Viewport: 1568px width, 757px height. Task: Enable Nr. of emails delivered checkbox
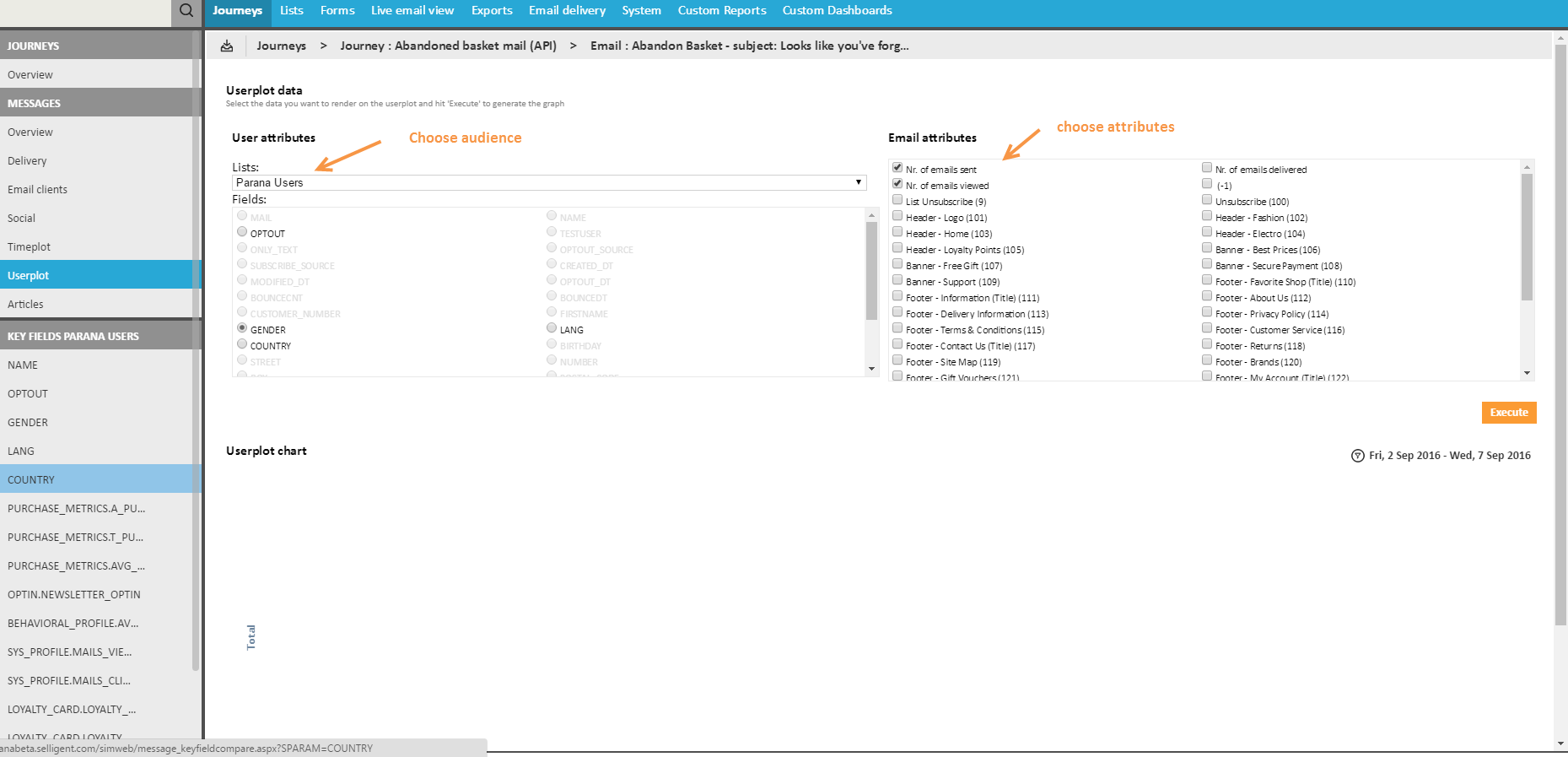click(1207, 168)
